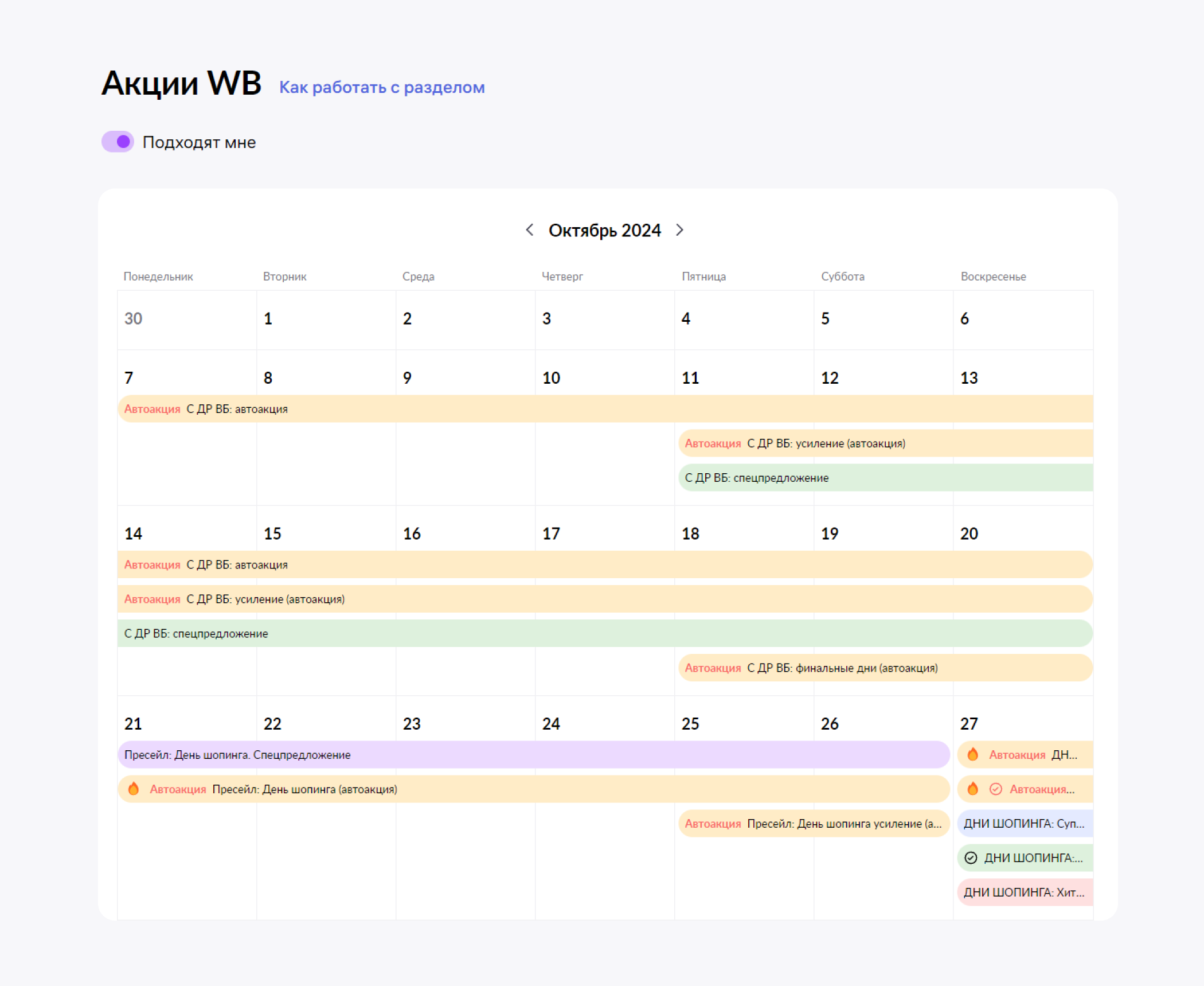
Task: Go to previous month arrow
Action: pyautogui.click(x=530, y=230)
